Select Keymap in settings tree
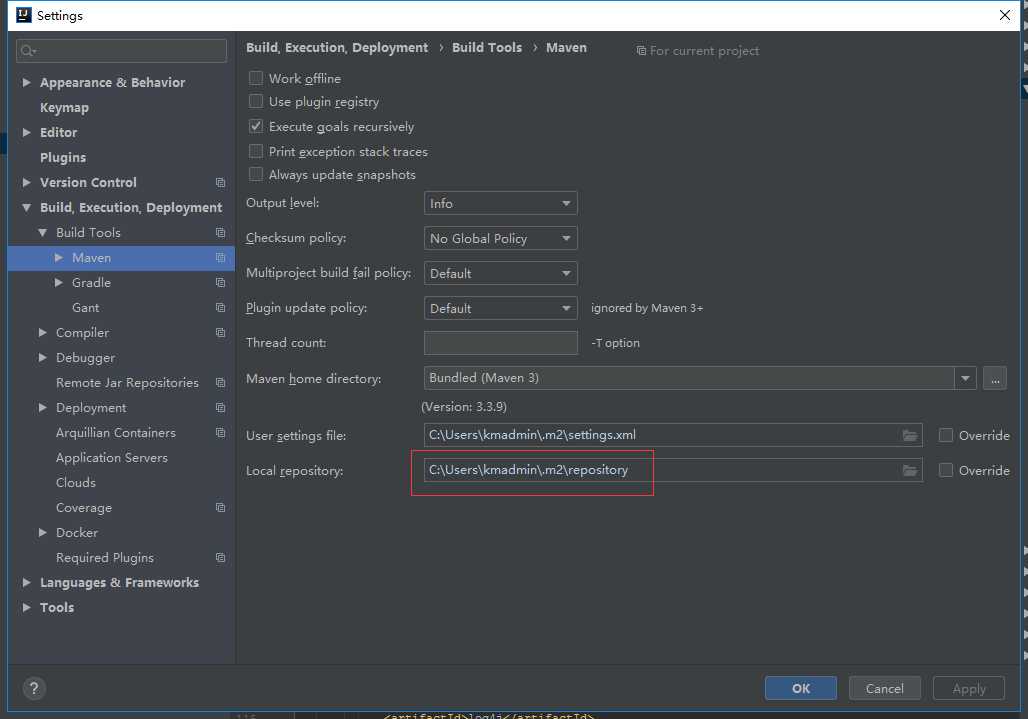 pyautogui.click(x=64, y=107)
